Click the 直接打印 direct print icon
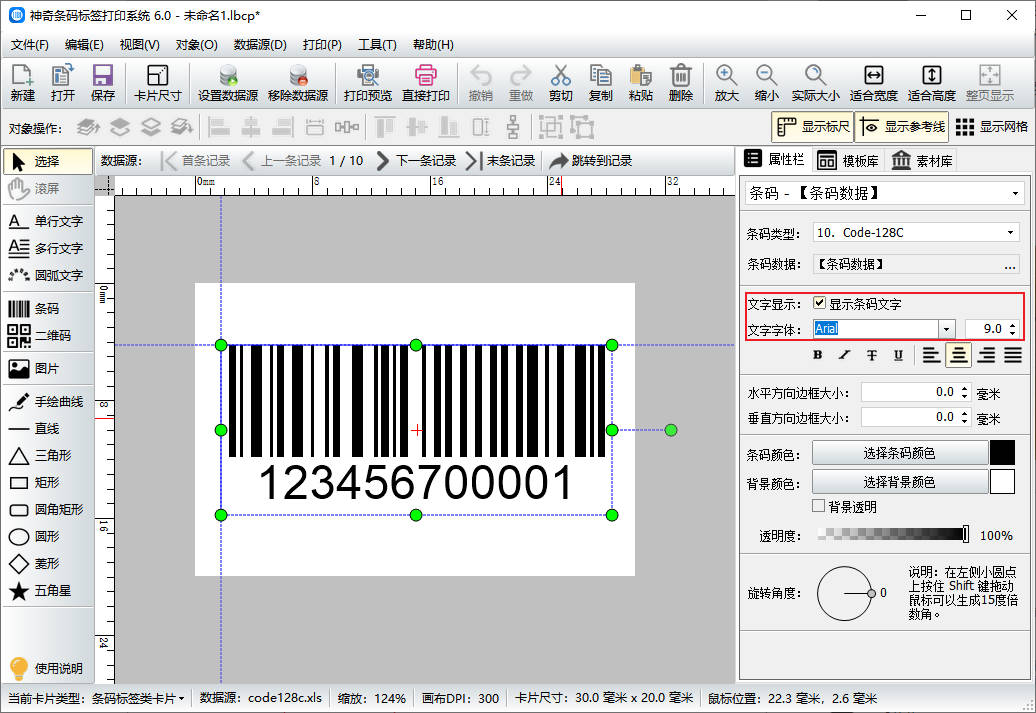Screen dimensions: 1036x713 click(x=426, y=83)
